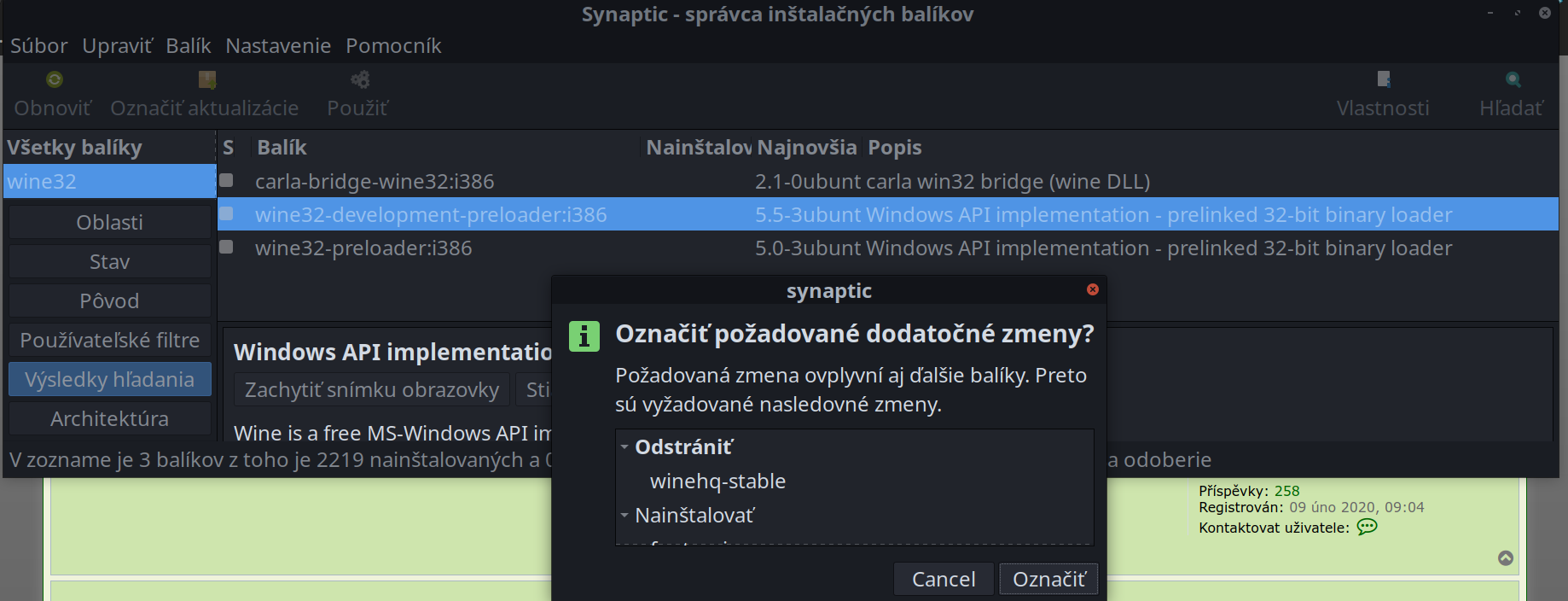
Task: Click the Označiť confirm button
Action: pos(1048,580)
